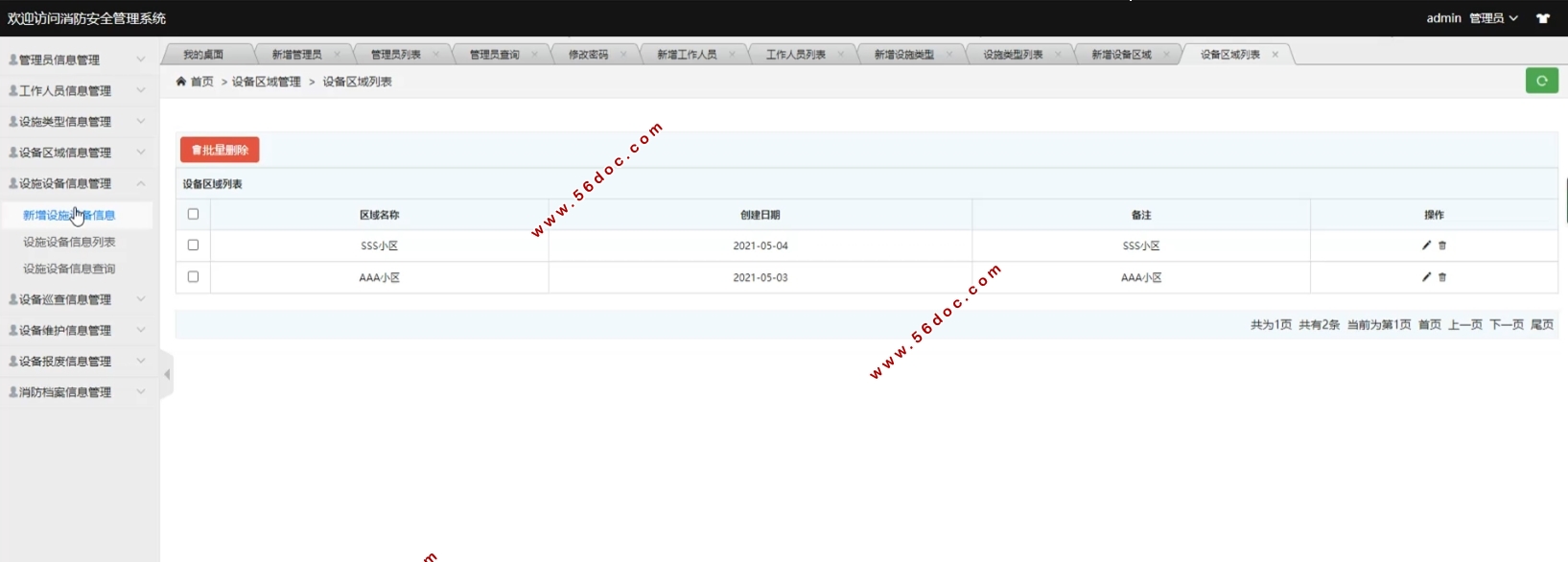Expand the 设备巡查信息管理 menu arrow
1568x562 pixels.
point(141,299)
